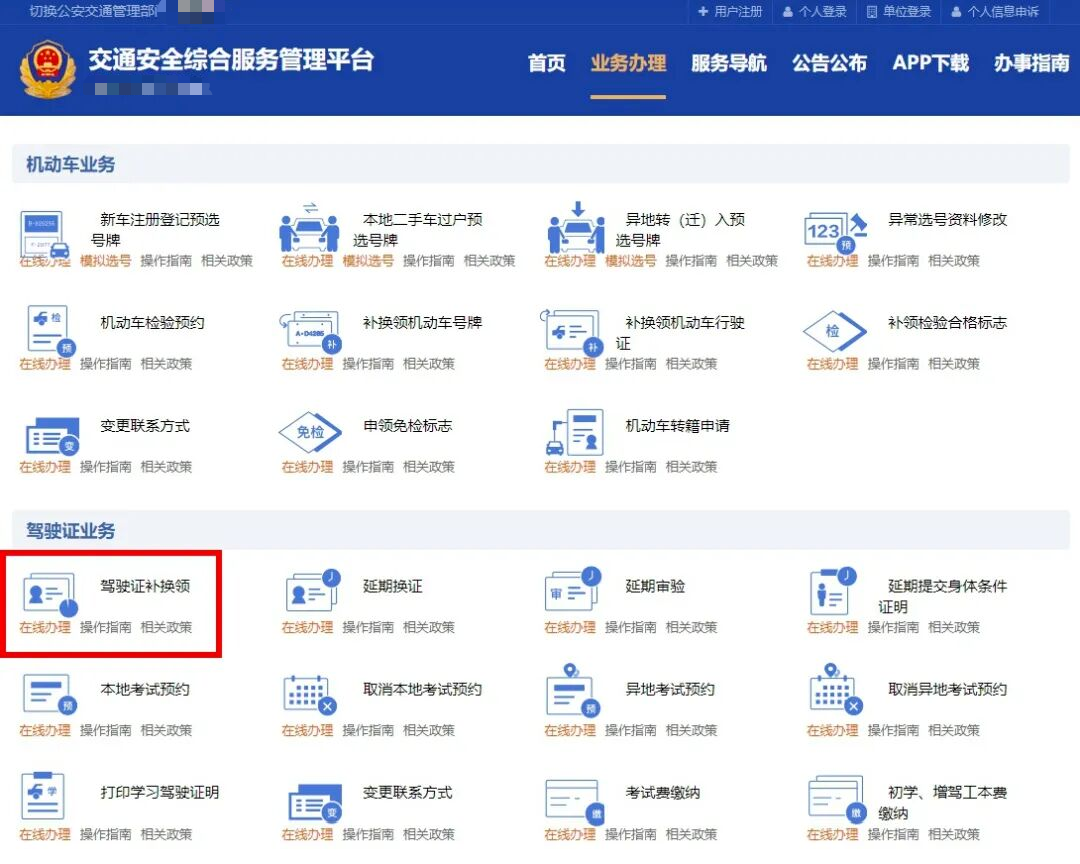This screenshot has width=1080, height=864.
Task: Click 在线办理 under 补换领机动车号牌
Action: pos(307,364)
